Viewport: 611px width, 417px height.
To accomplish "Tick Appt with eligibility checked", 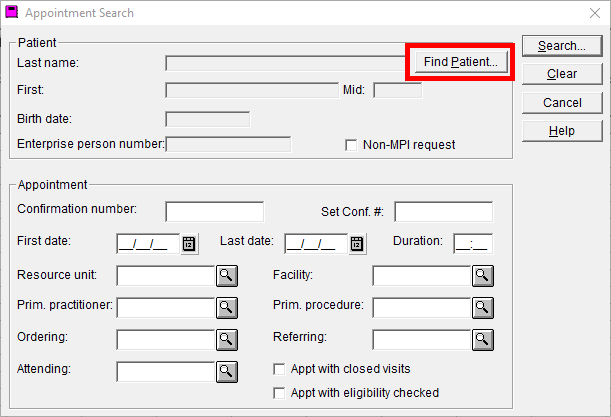I will tap(279, 393).
